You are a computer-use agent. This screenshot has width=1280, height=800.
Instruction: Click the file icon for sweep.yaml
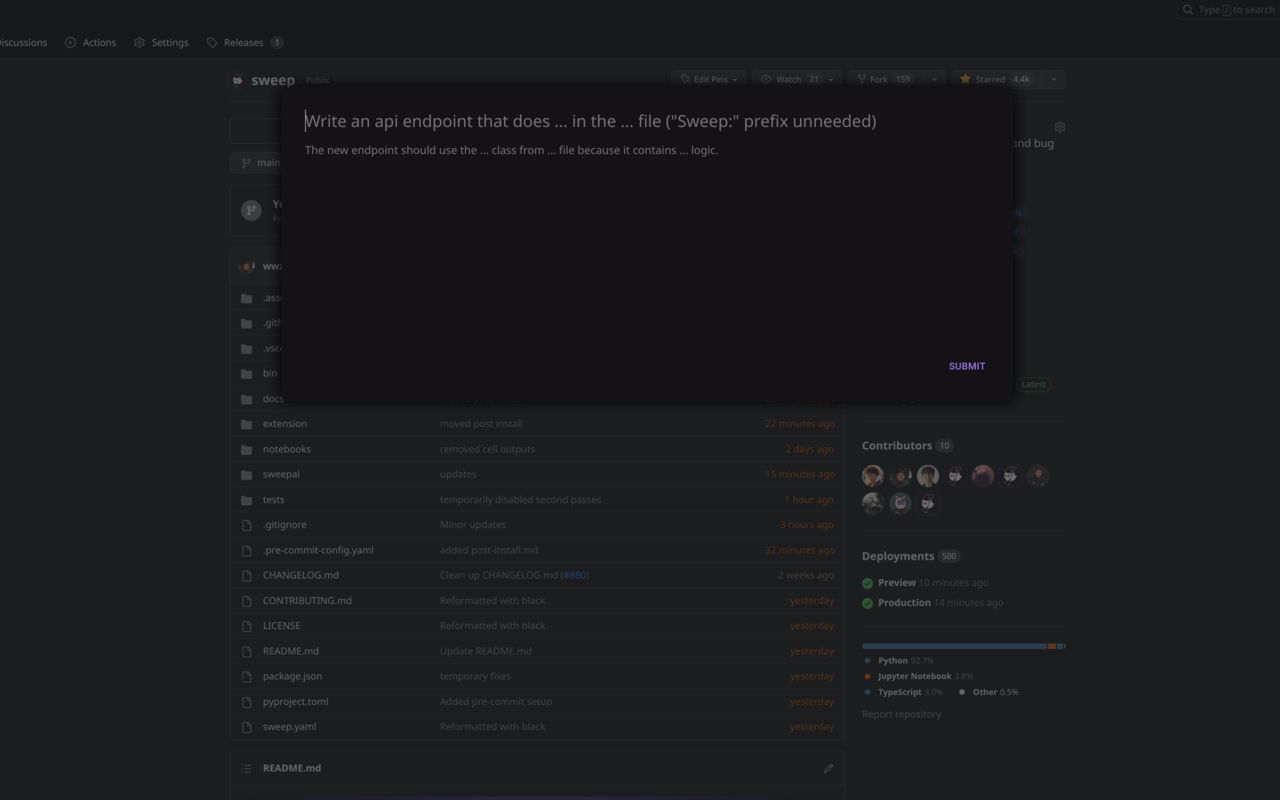247,727
